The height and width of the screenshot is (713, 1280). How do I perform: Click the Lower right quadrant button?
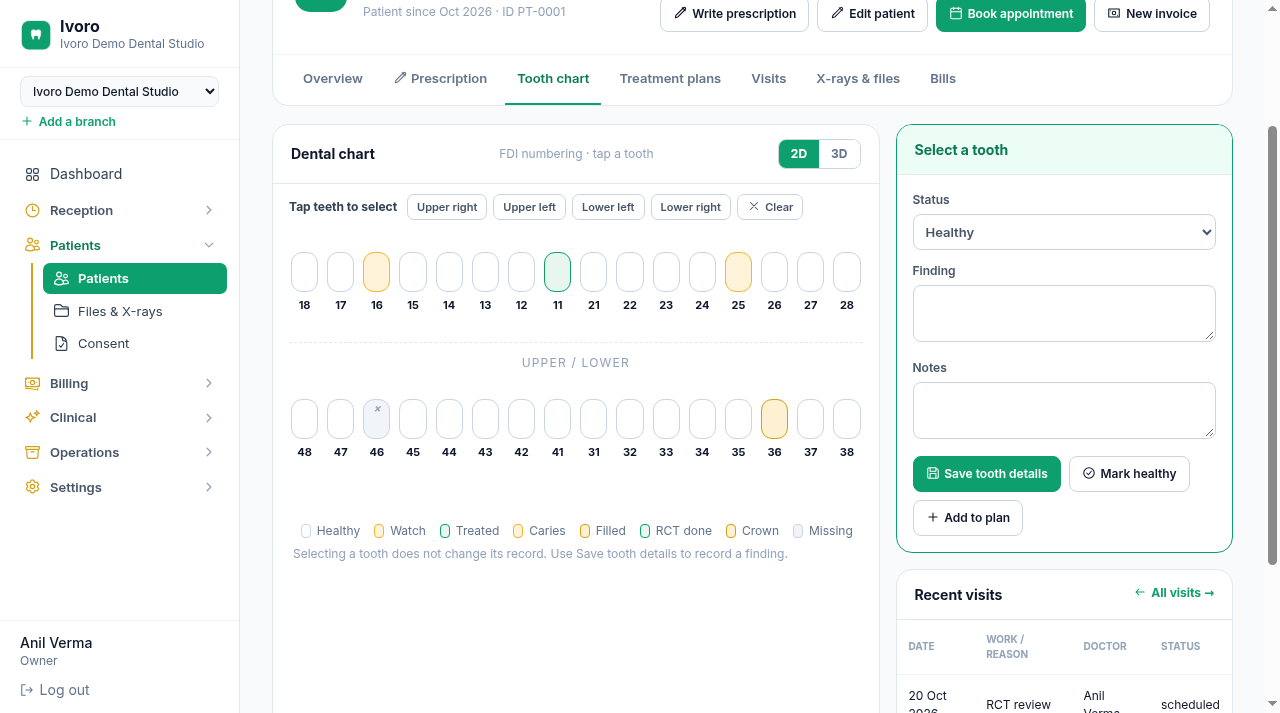(690, 207)
